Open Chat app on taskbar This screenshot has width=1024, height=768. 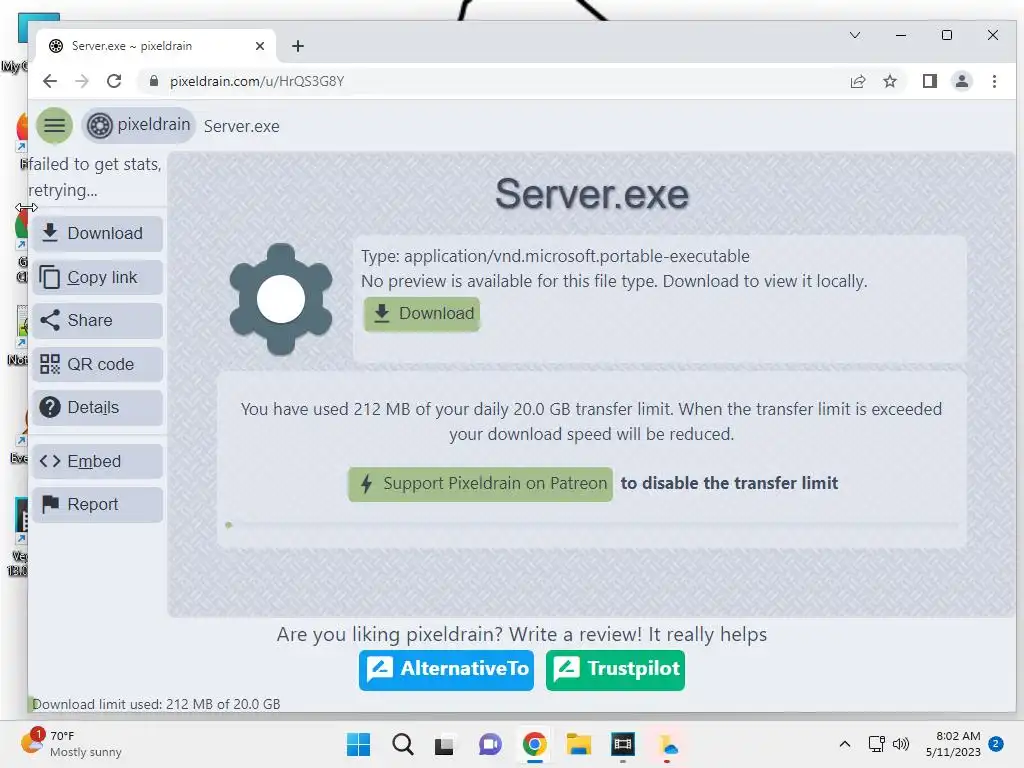tap(490, 744)
